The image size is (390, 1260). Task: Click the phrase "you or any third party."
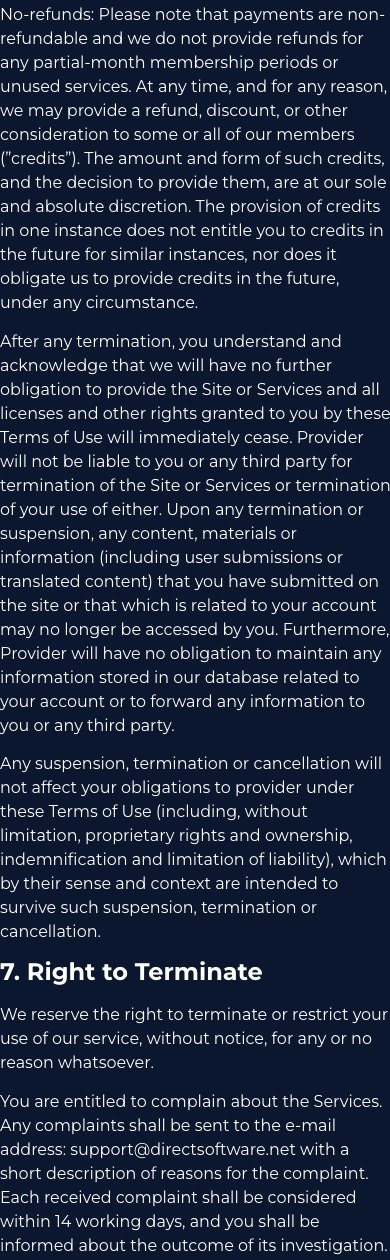[87, 725]
